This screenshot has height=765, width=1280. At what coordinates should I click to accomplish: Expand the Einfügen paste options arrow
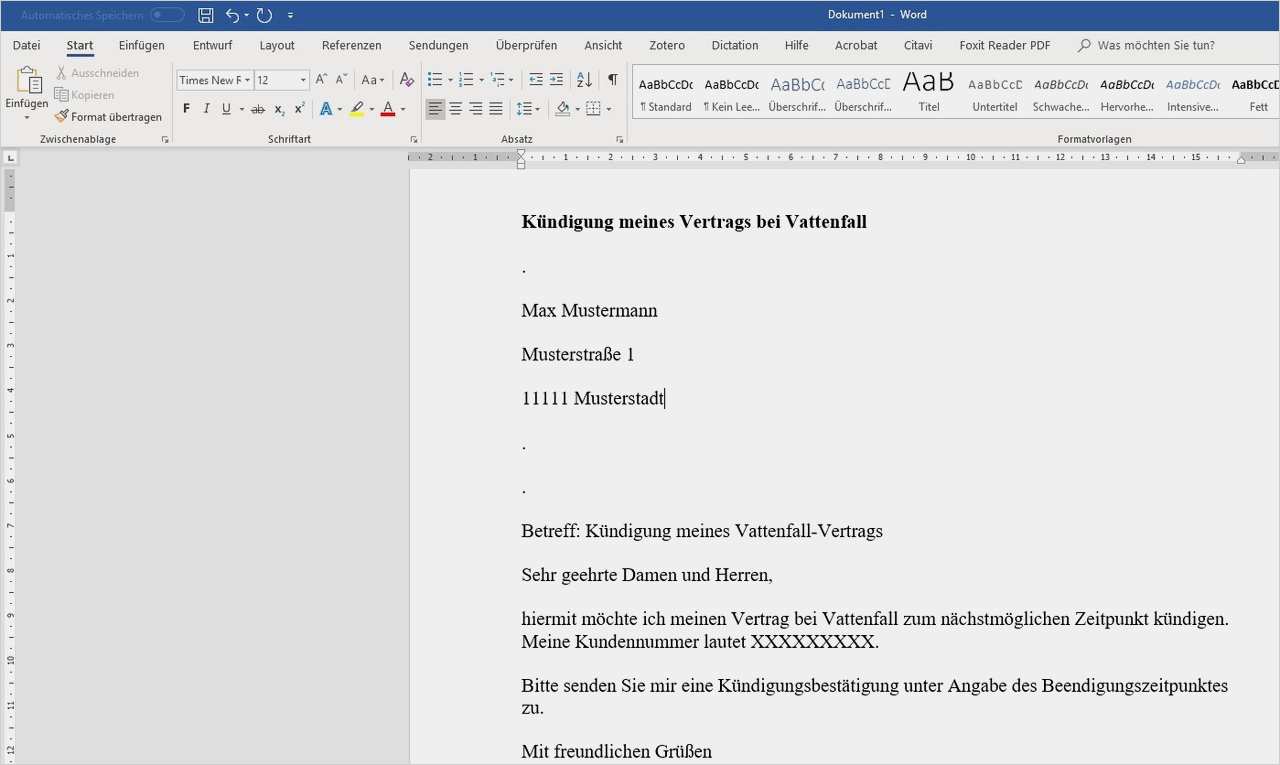point(27,118)
